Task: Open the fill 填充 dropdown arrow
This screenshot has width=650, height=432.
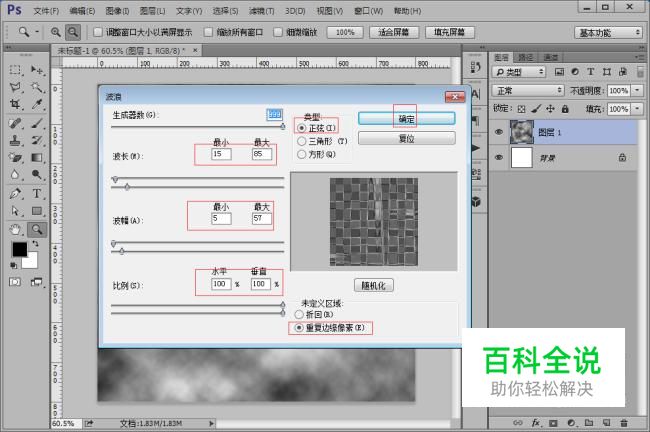Action: (638, 109)
